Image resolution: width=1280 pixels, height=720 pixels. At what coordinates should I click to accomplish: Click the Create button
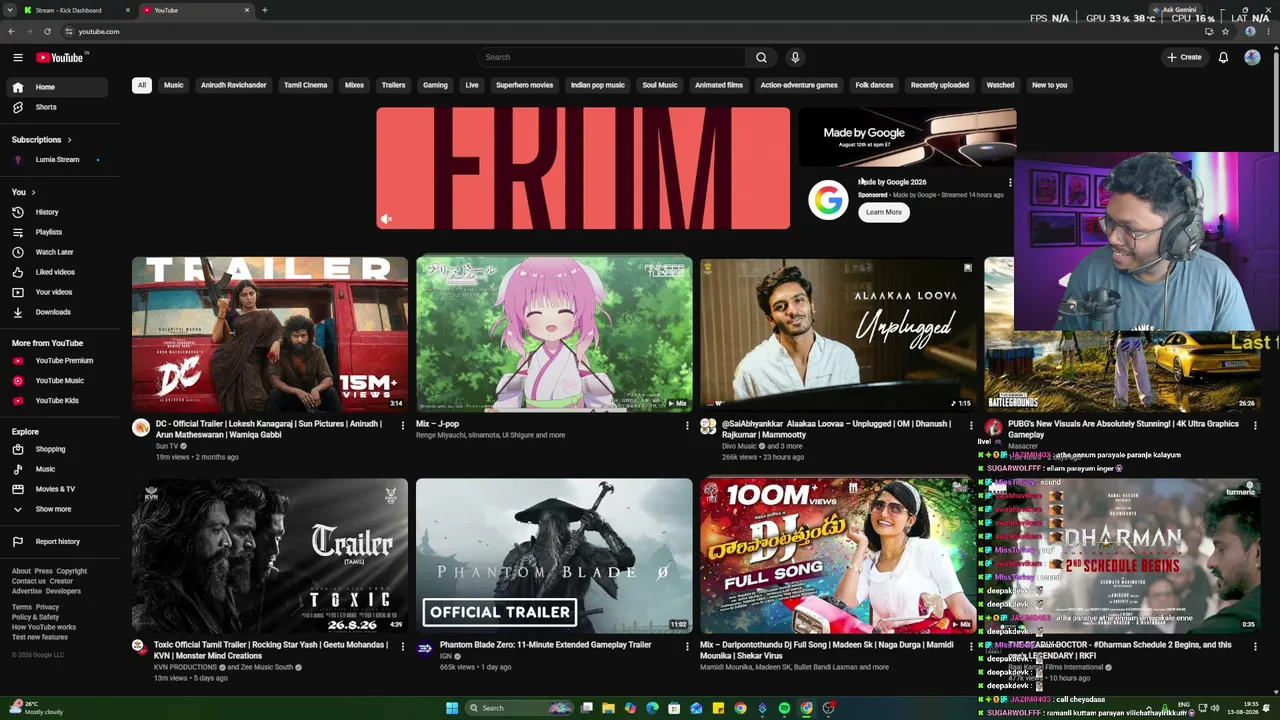[1184, 57]
